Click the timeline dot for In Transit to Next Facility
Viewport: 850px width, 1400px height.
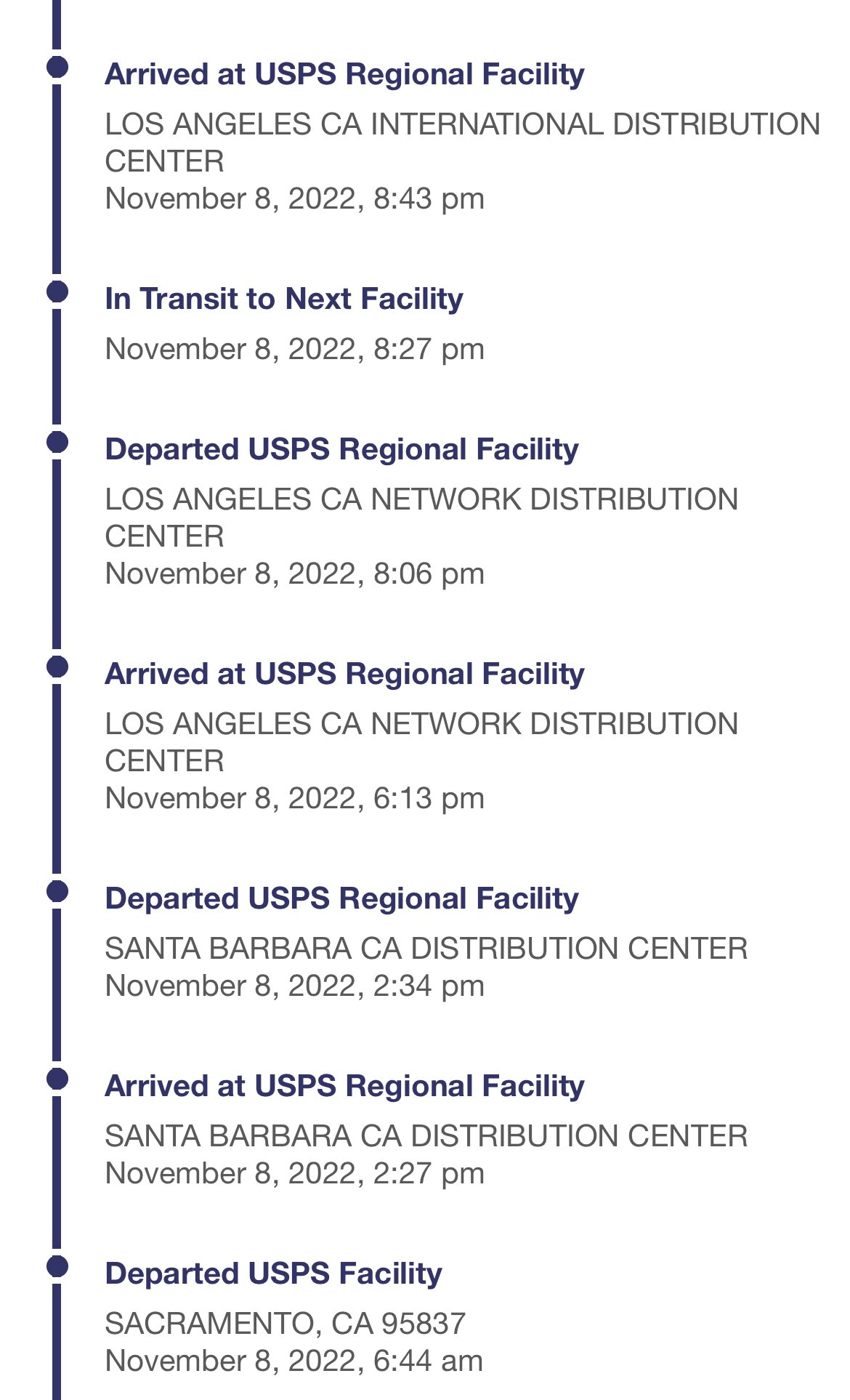click(57, 292)
